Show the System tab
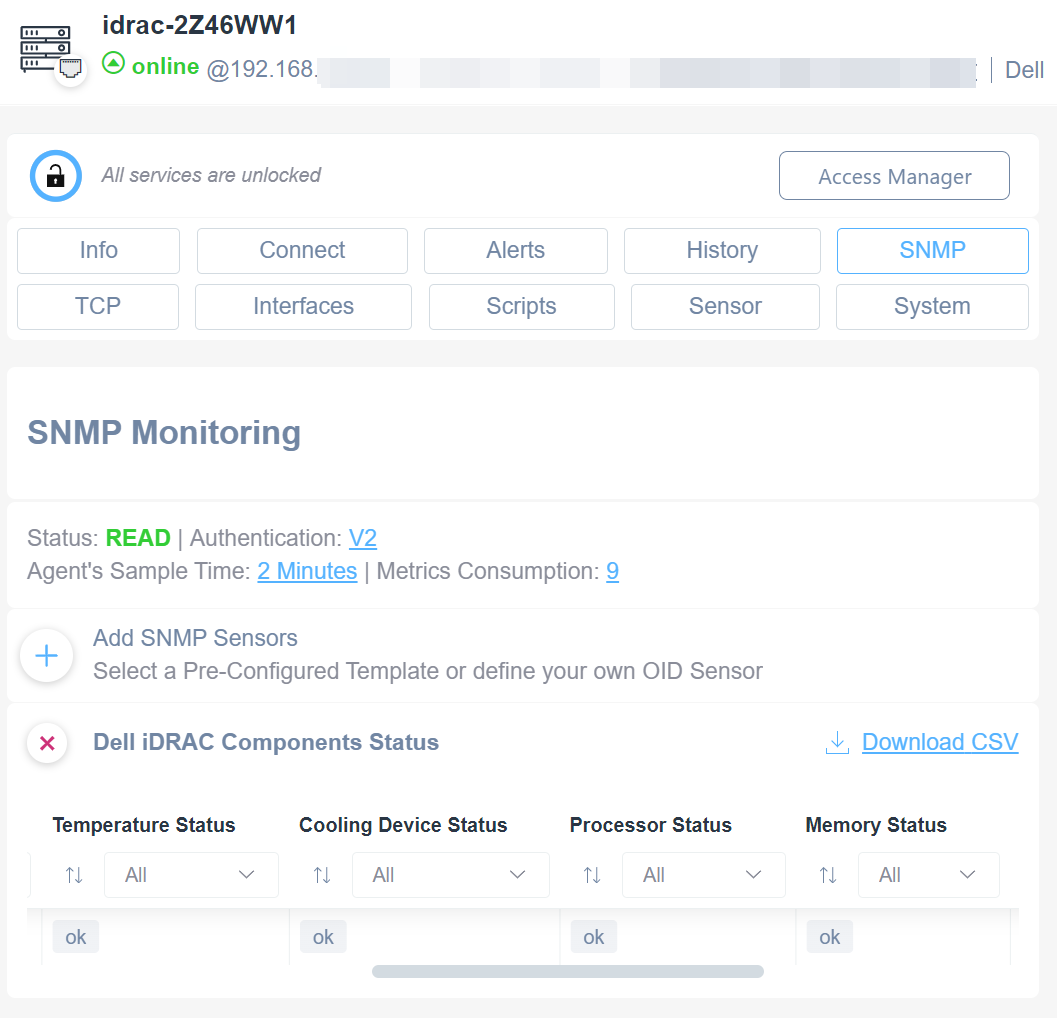The image size is (1057, 1018). [x=932, y=307]
